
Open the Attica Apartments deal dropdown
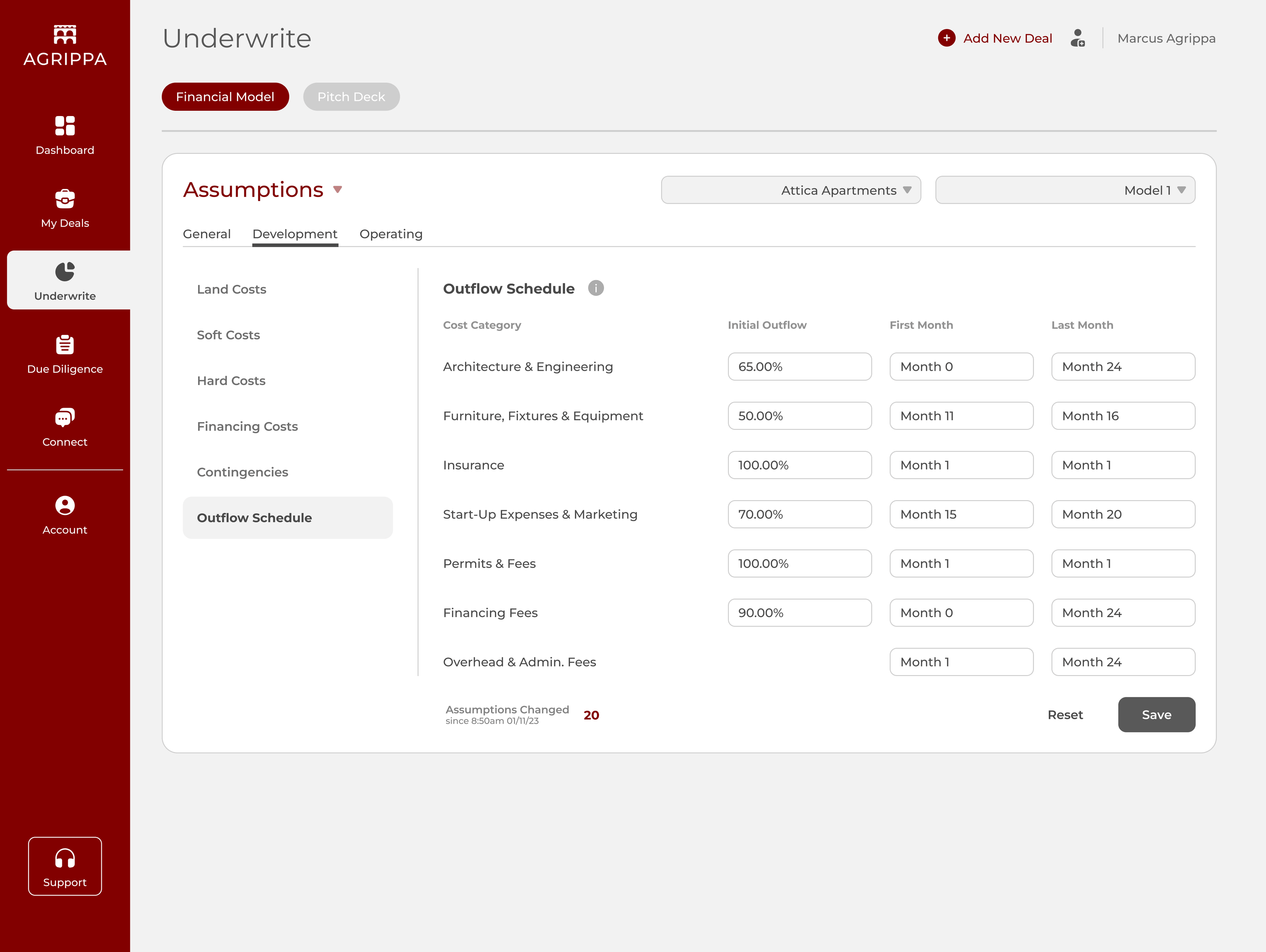[x=791, y=190]
